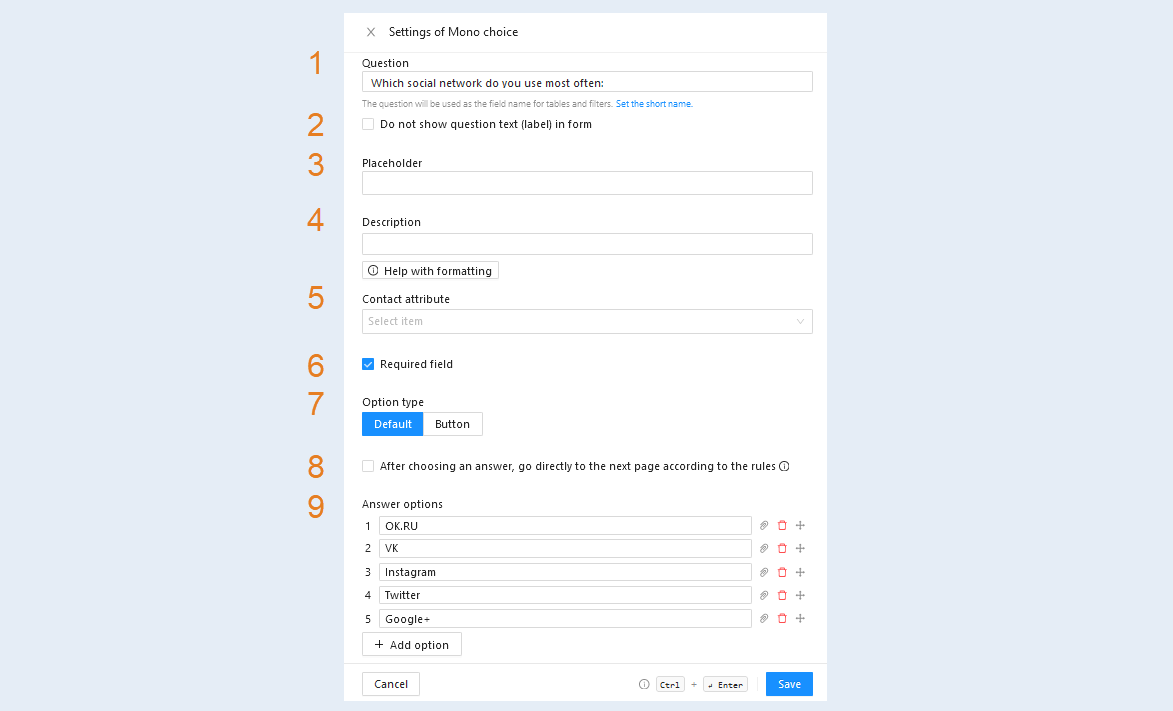This screenshot has height=711, width=1173.
Task: Click the info icon beside next page rule
Action: pyautogui.click(x=784, y=466)
